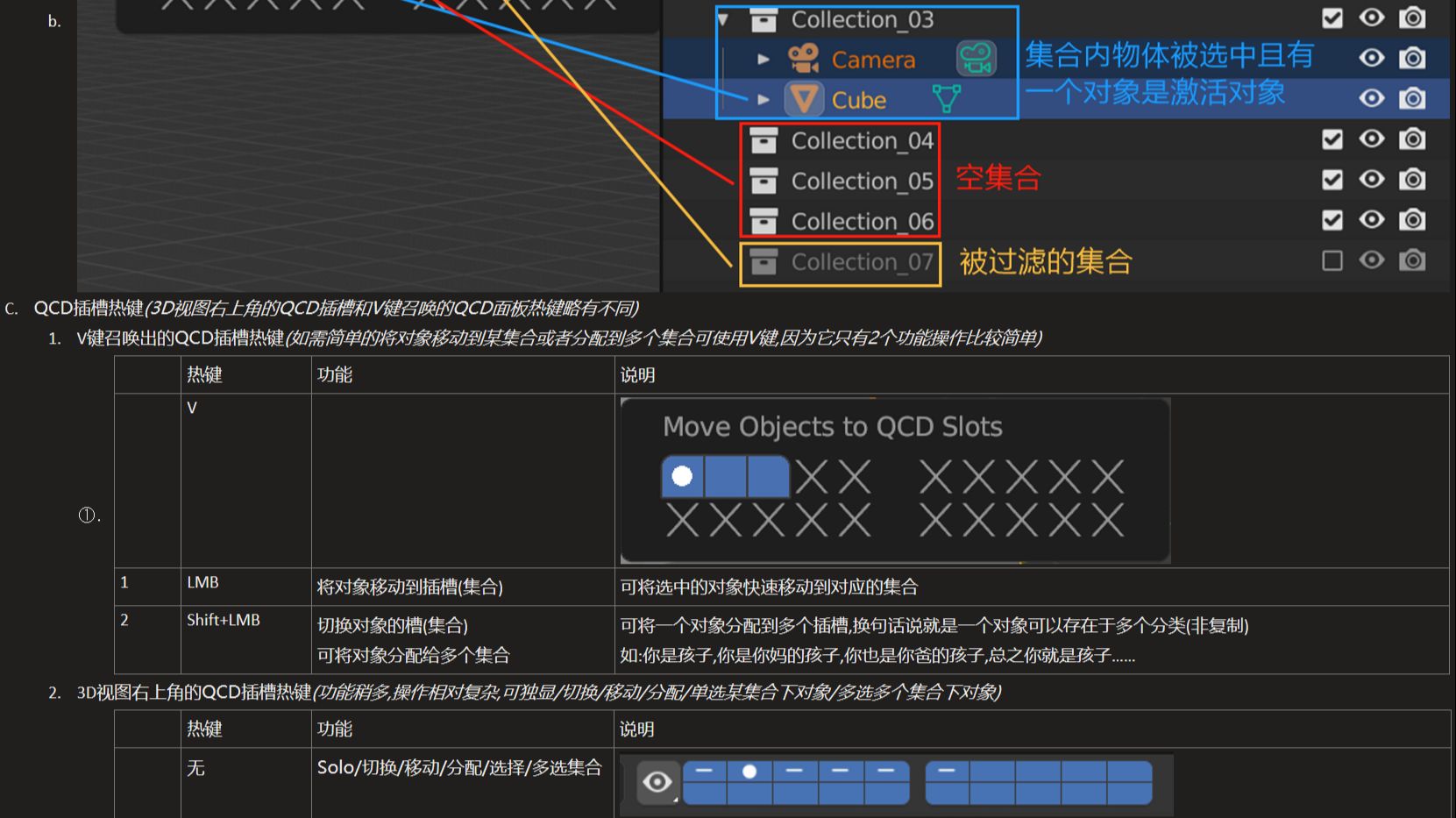Click the Collection_07 collection icon
The image size is (1456, 818).
pyautogui.click(x=764, y=261)
